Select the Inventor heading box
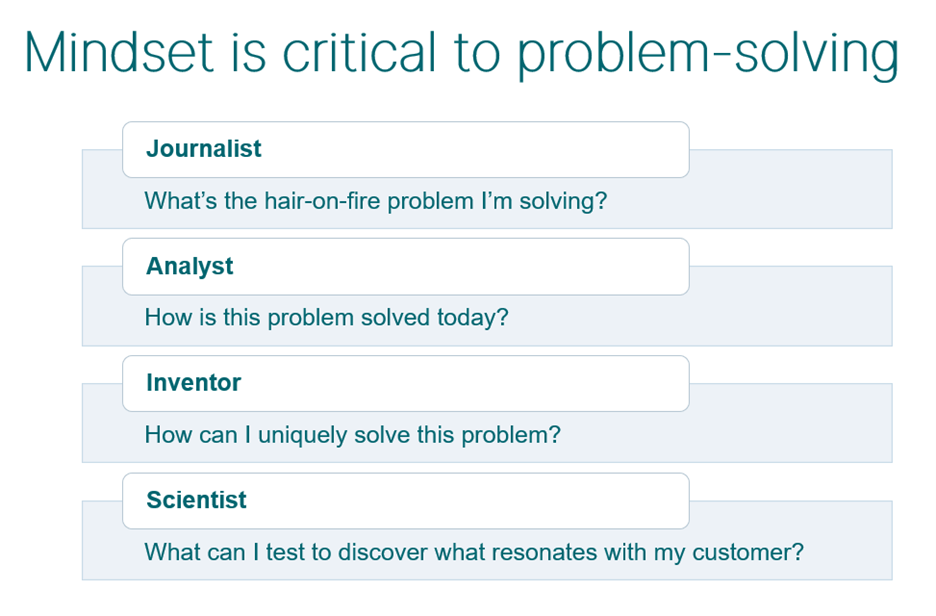This screenshot has width=936, height=616. click(406, 383)
